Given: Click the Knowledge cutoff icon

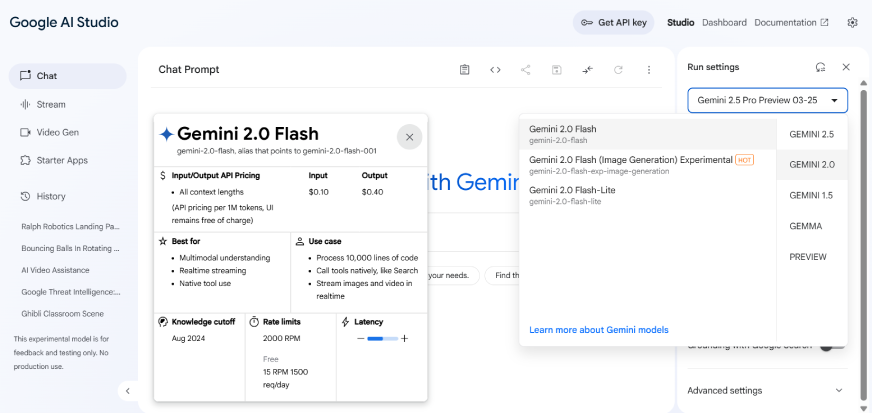Looking at the screenshot, I should pyautogui.click(x=162, y=322).
